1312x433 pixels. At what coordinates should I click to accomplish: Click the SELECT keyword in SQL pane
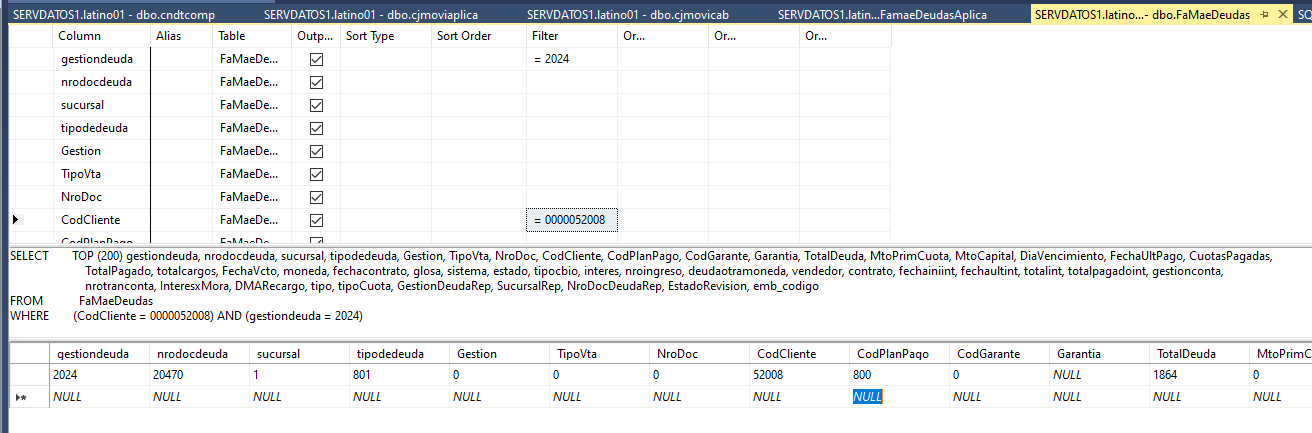pos(29,256)
